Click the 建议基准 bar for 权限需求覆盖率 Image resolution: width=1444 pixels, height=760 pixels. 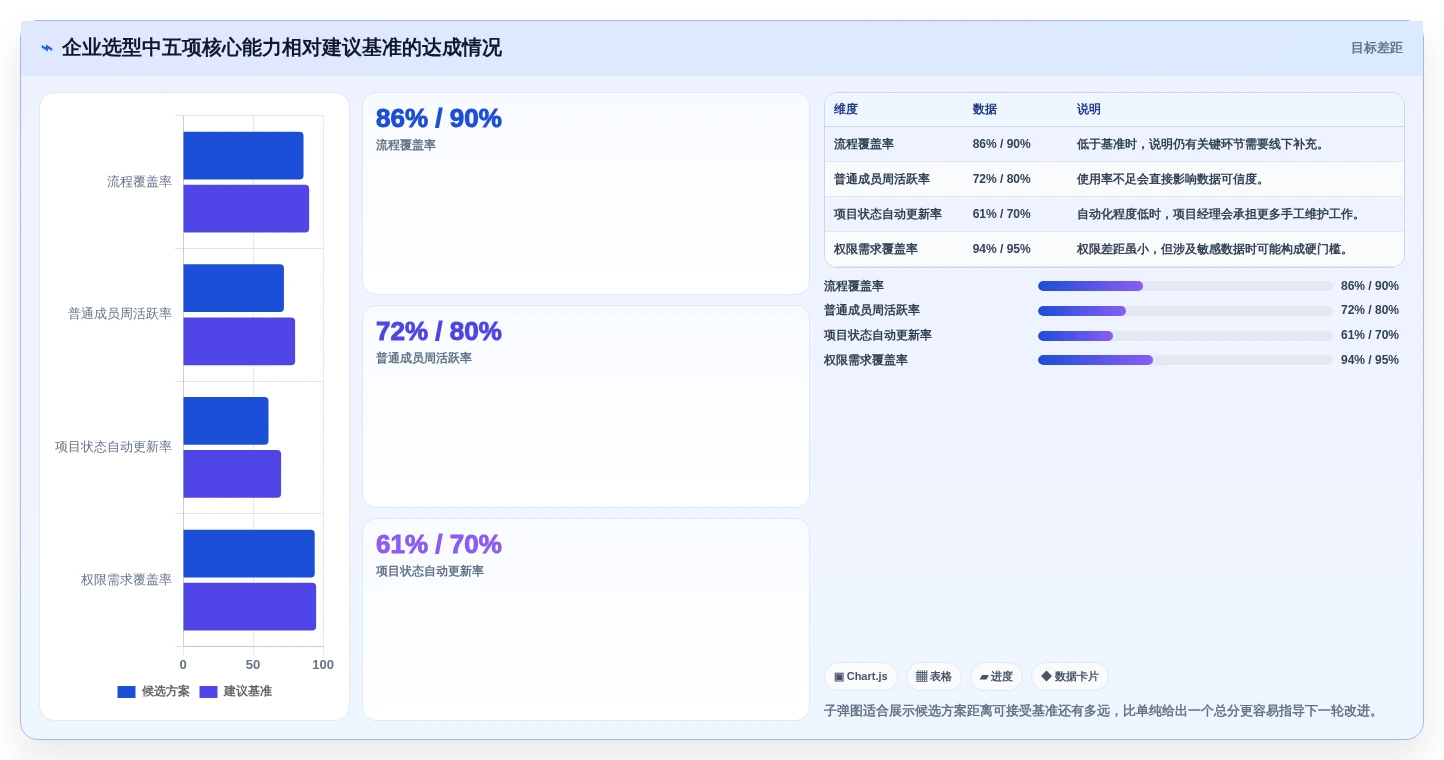coord(249,606)
